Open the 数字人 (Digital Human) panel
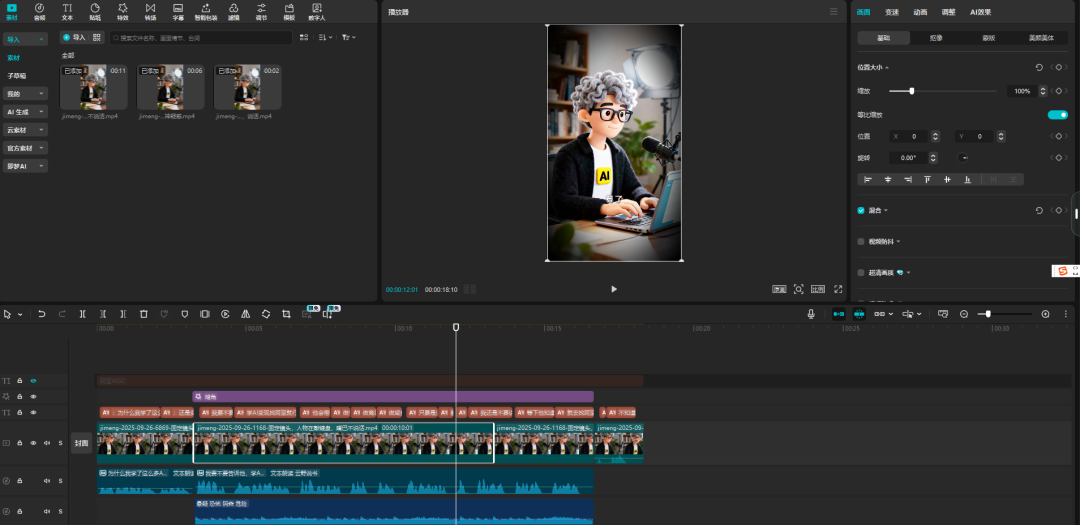 coord(316,11)
